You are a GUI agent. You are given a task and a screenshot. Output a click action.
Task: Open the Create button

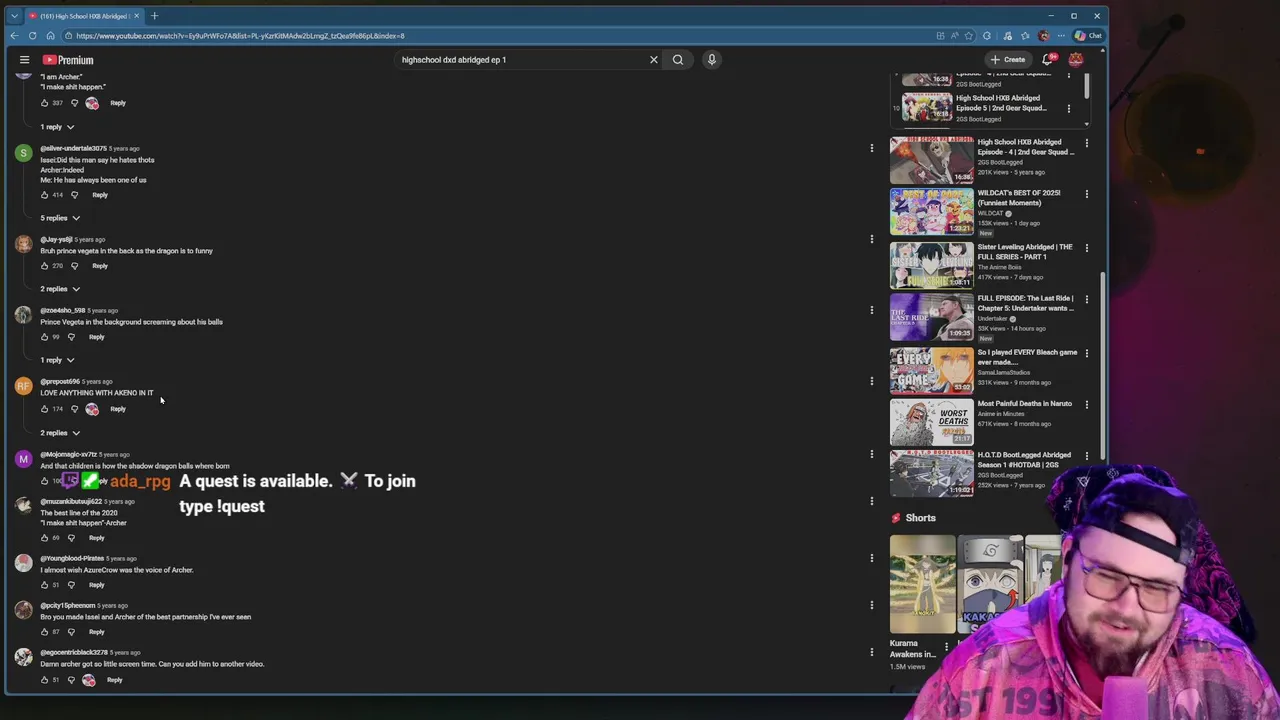1008,60
